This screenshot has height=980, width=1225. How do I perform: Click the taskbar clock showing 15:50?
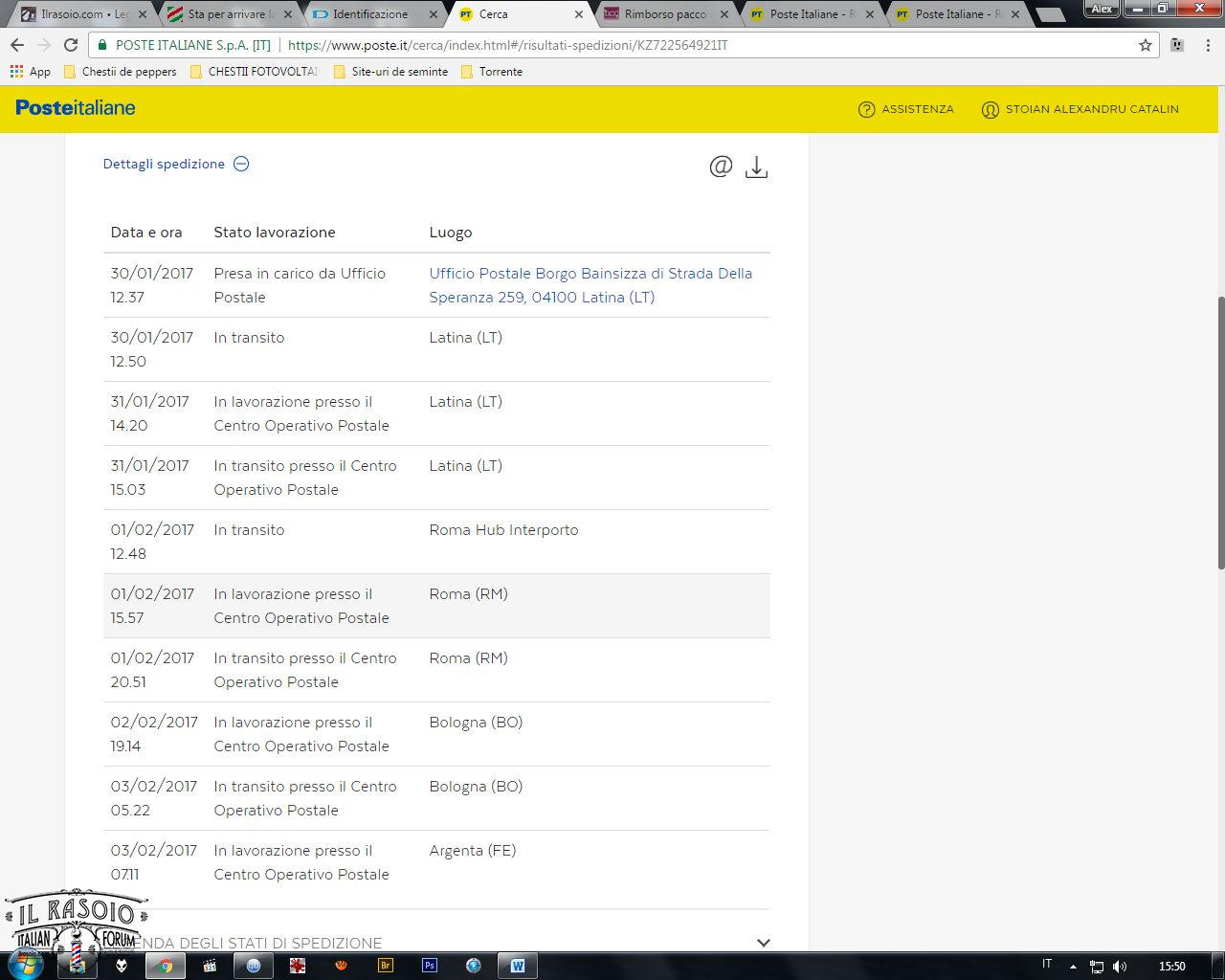(x=1171, y=967)
